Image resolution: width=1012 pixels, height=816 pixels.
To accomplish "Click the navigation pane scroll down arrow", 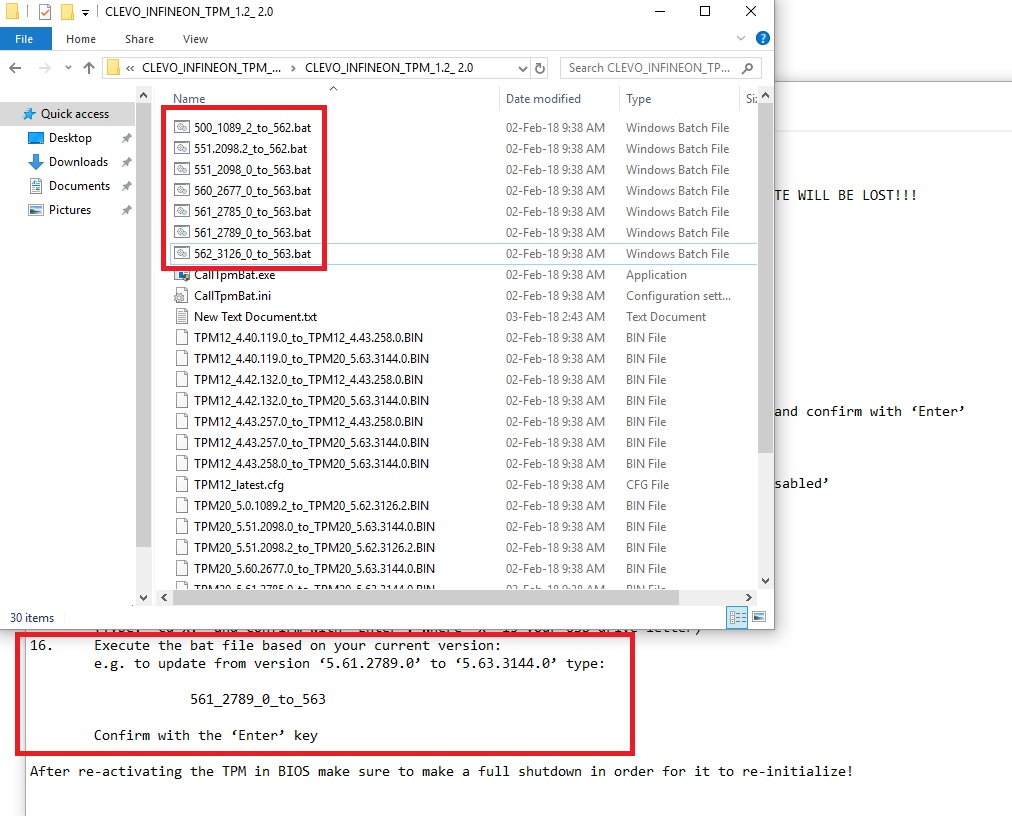I will click(143, 598).
